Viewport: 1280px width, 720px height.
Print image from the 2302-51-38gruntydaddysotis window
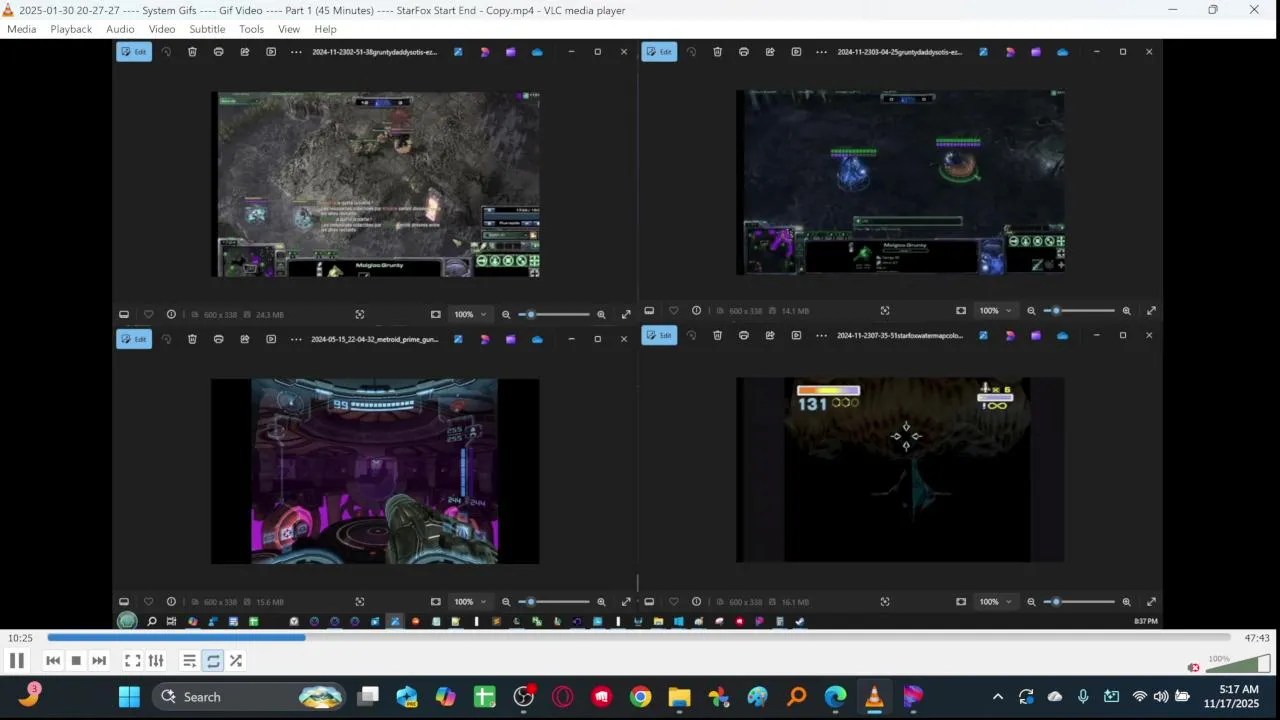click(x=218, y=52)
